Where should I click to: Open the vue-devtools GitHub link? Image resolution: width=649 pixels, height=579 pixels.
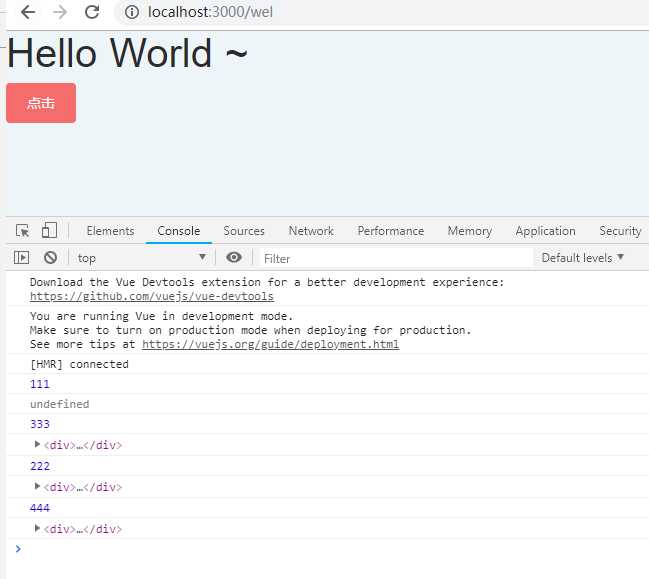pos(152,296)
